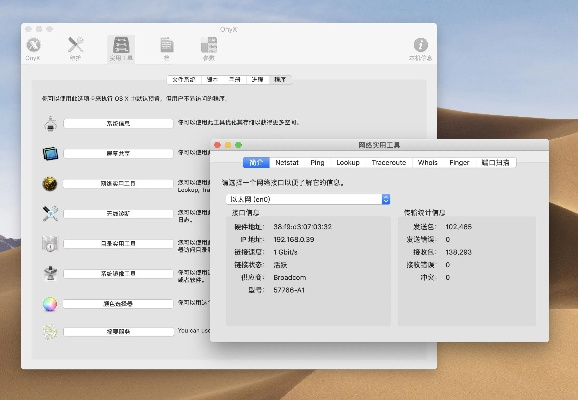Select the third segment of OnyX Utilities tabs
Viewport: 578px width, 400px height.
tap(234, 80)
